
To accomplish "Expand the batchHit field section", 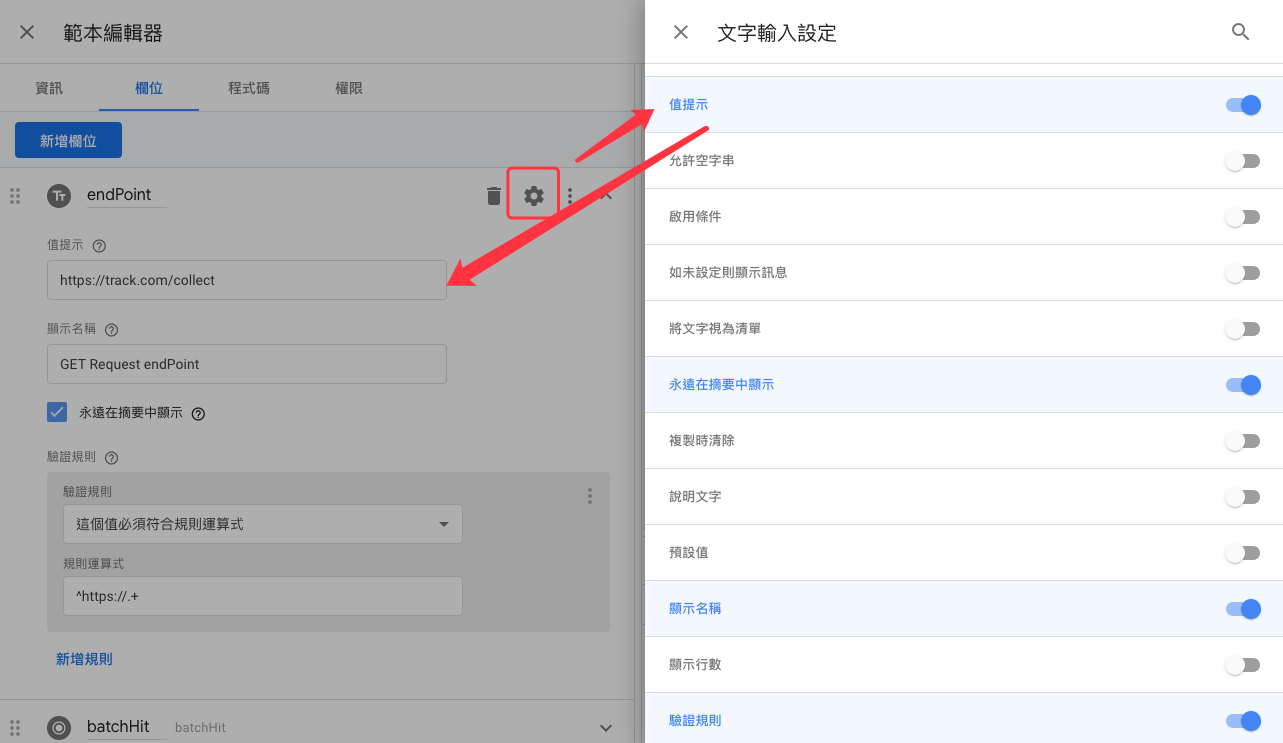I will pyautogui.click(x=605, y=728).
